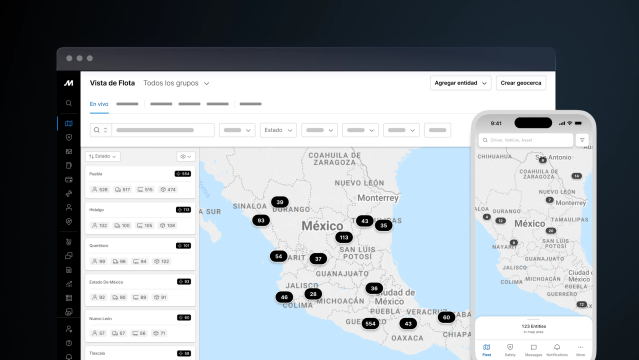The image size is (639, 360).
Task: Open cluster marker 54 on the map
Action: pyautogui.click(x=278, y=256)
